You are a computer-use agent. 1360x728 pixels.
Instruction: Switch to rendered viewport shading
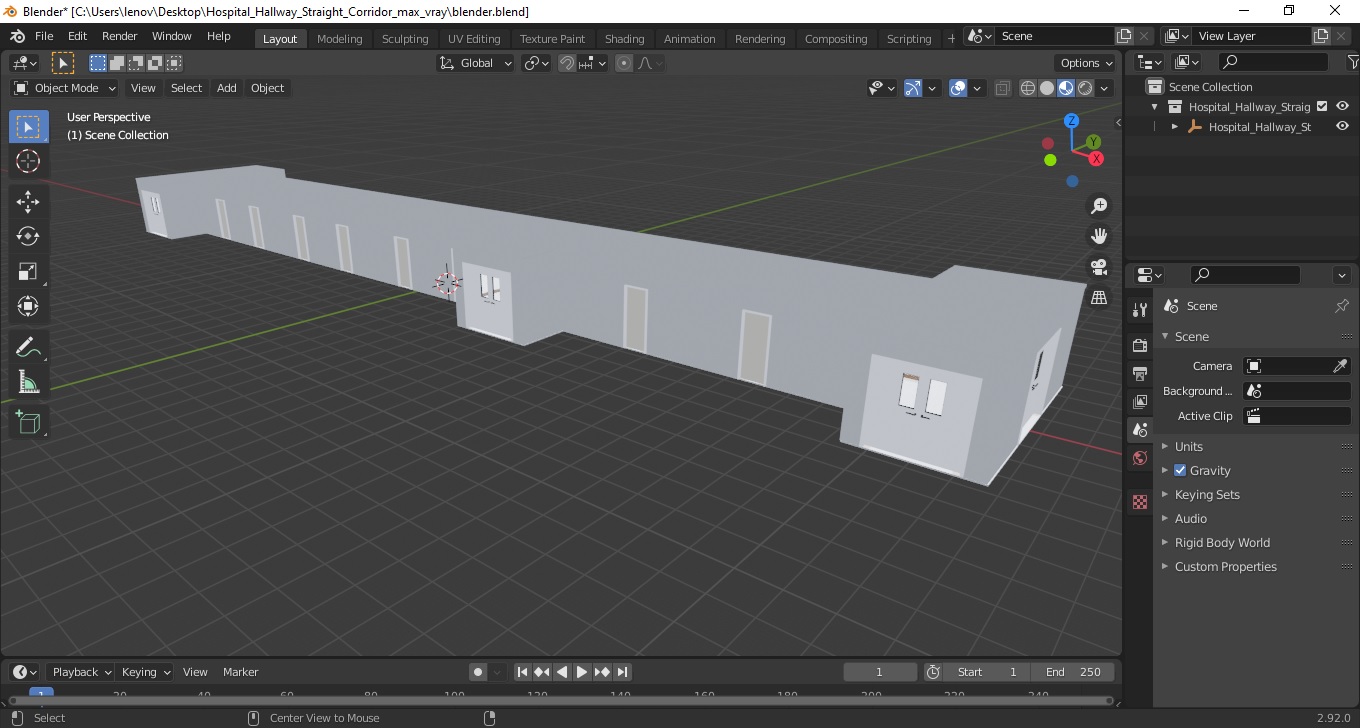[1085, 88]
